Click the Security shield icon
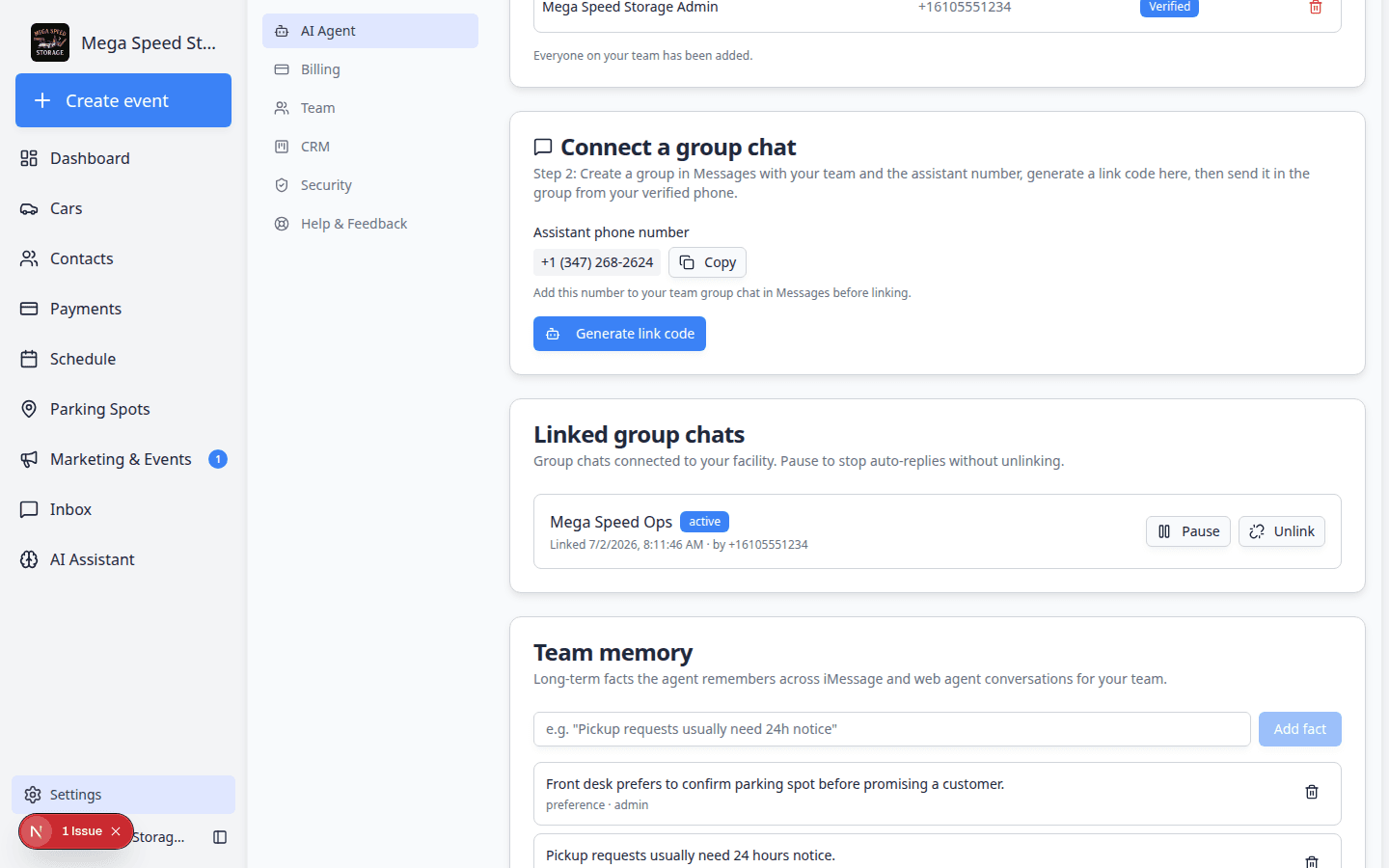1389x868 pixels. (x=282, y=185)
